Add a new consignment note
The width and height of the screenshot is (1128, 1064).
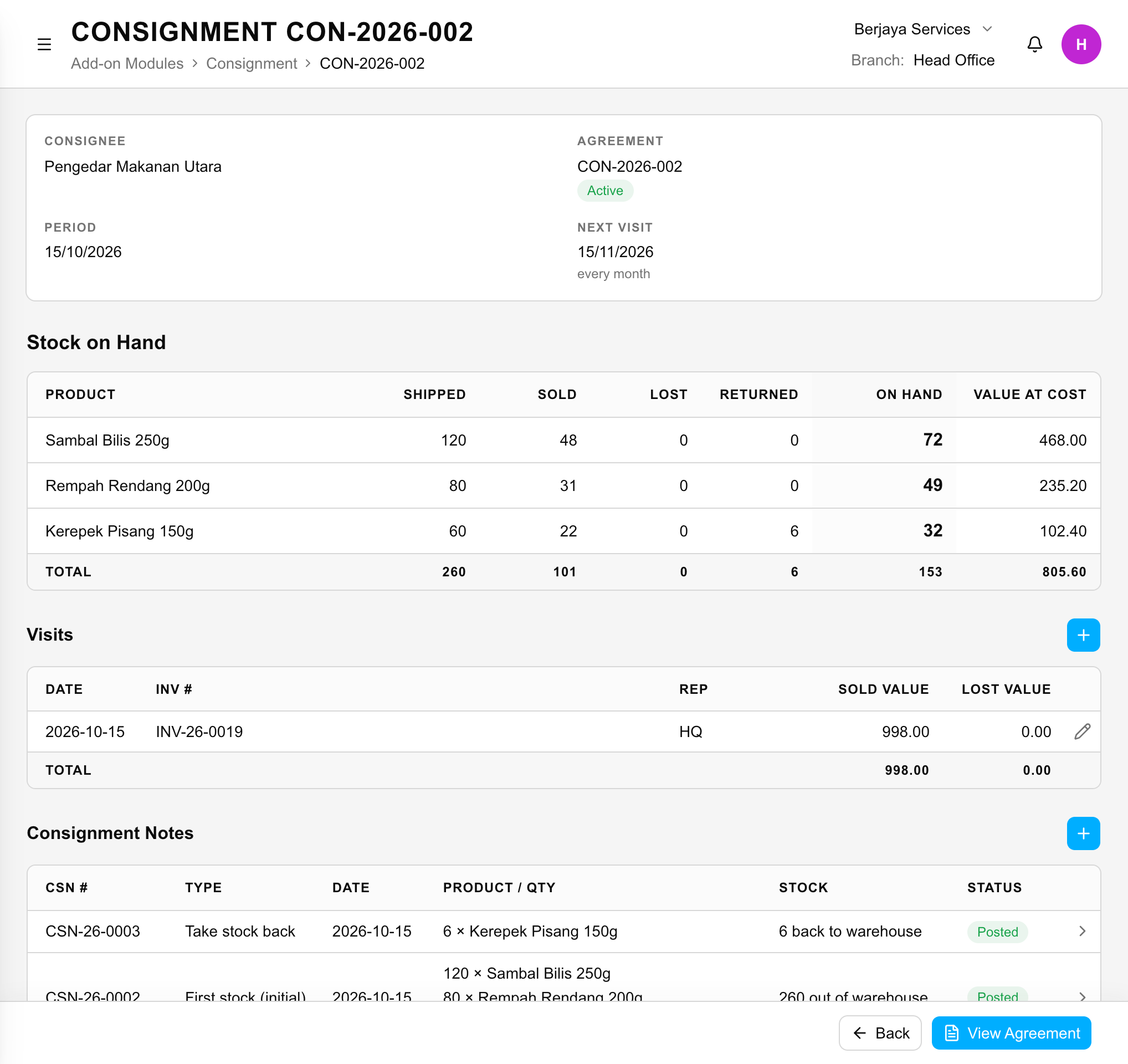pyautogui.click(x=1083, y=833)
